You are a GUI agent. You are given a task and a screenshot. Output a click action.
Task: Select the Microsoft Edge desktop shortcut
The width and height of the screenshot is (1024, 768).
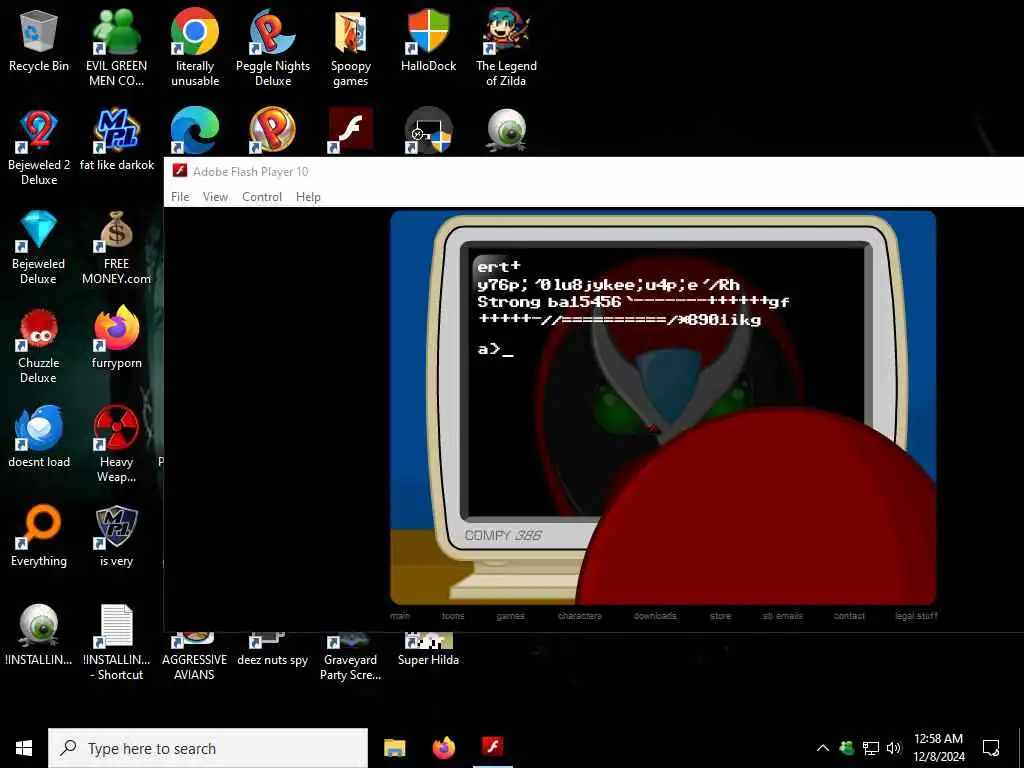click(x=195, y=130)
